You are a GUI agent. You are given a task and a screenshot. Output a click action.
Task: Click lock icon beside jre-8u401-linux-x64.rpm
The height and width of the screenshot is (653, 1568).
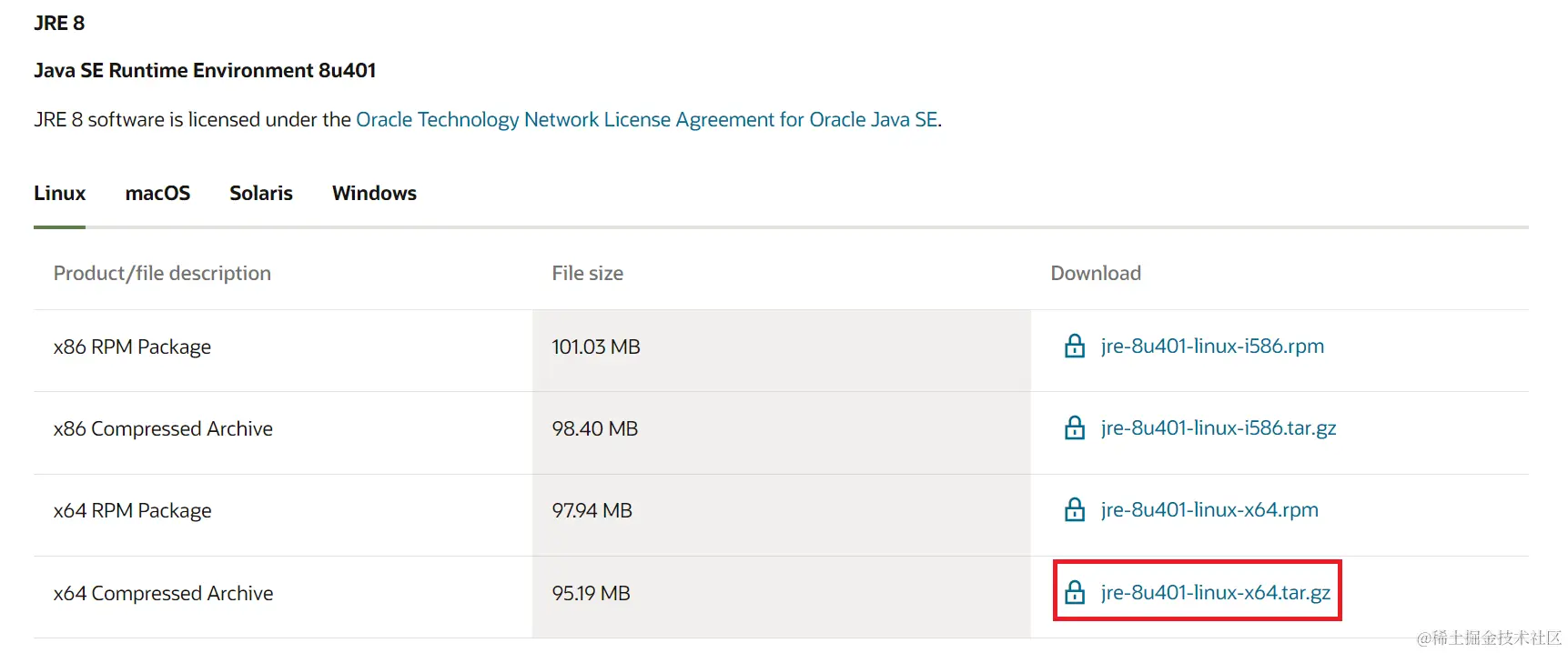[x=1075, y=509]
